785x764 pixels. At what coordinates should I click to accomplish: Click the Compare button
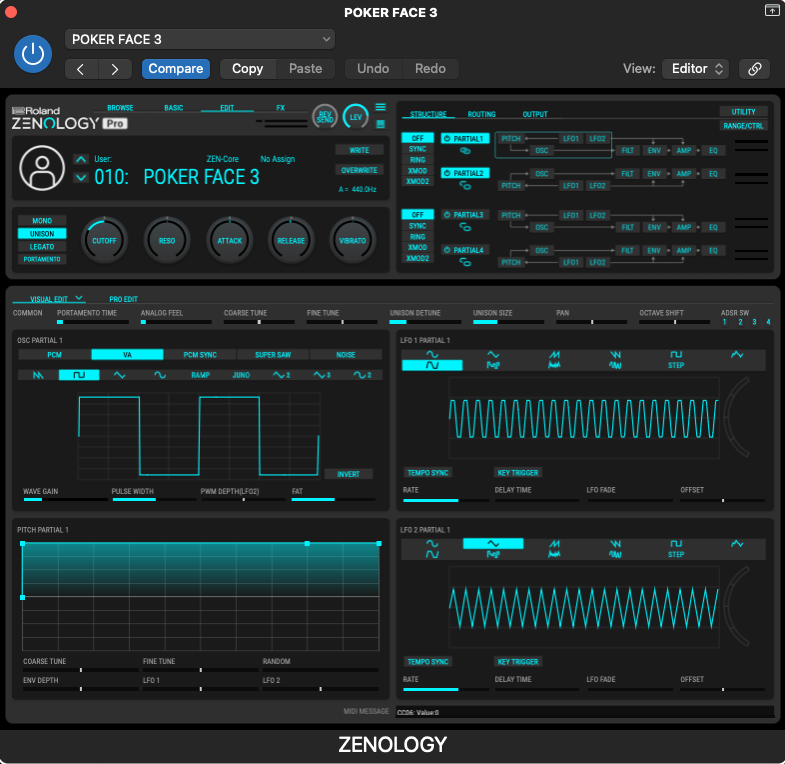tap(176, 69)
